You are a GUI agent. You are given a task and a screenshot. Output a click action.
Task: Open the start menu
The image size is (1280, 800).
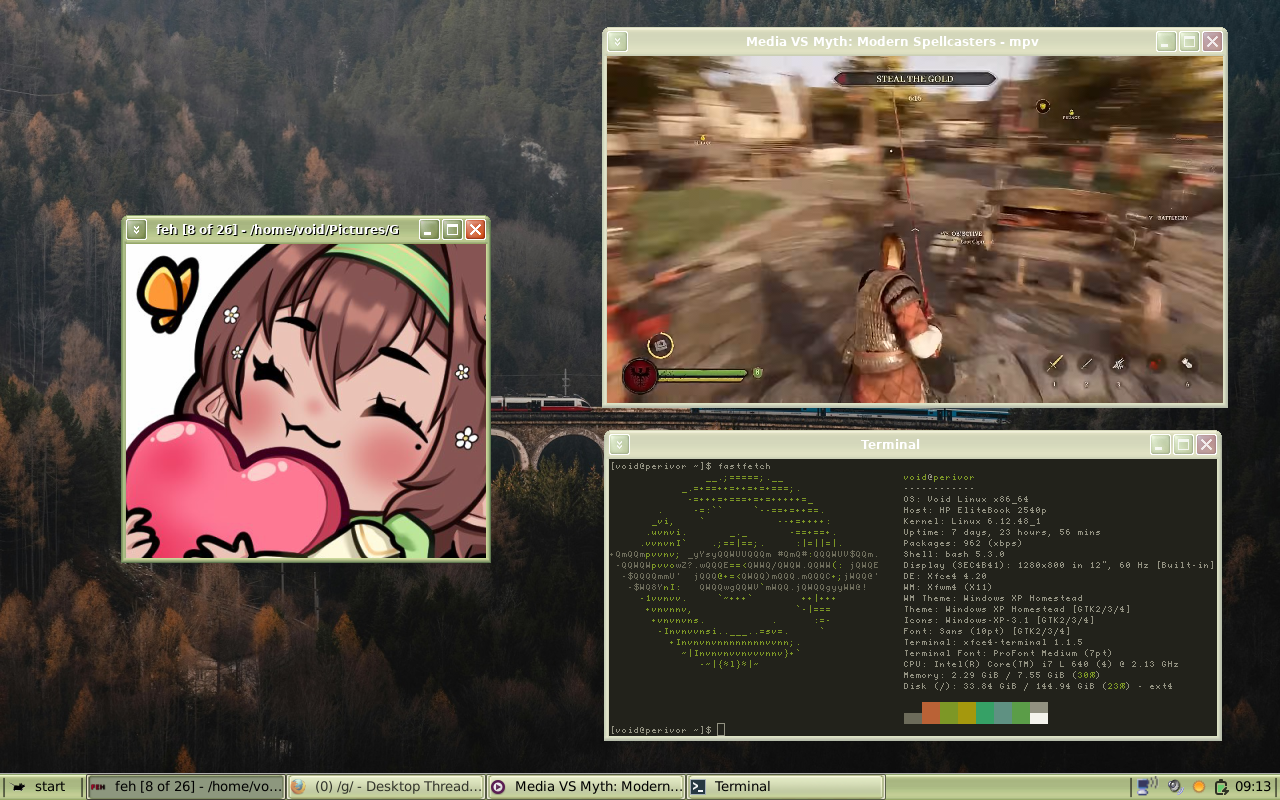(41, 787)
